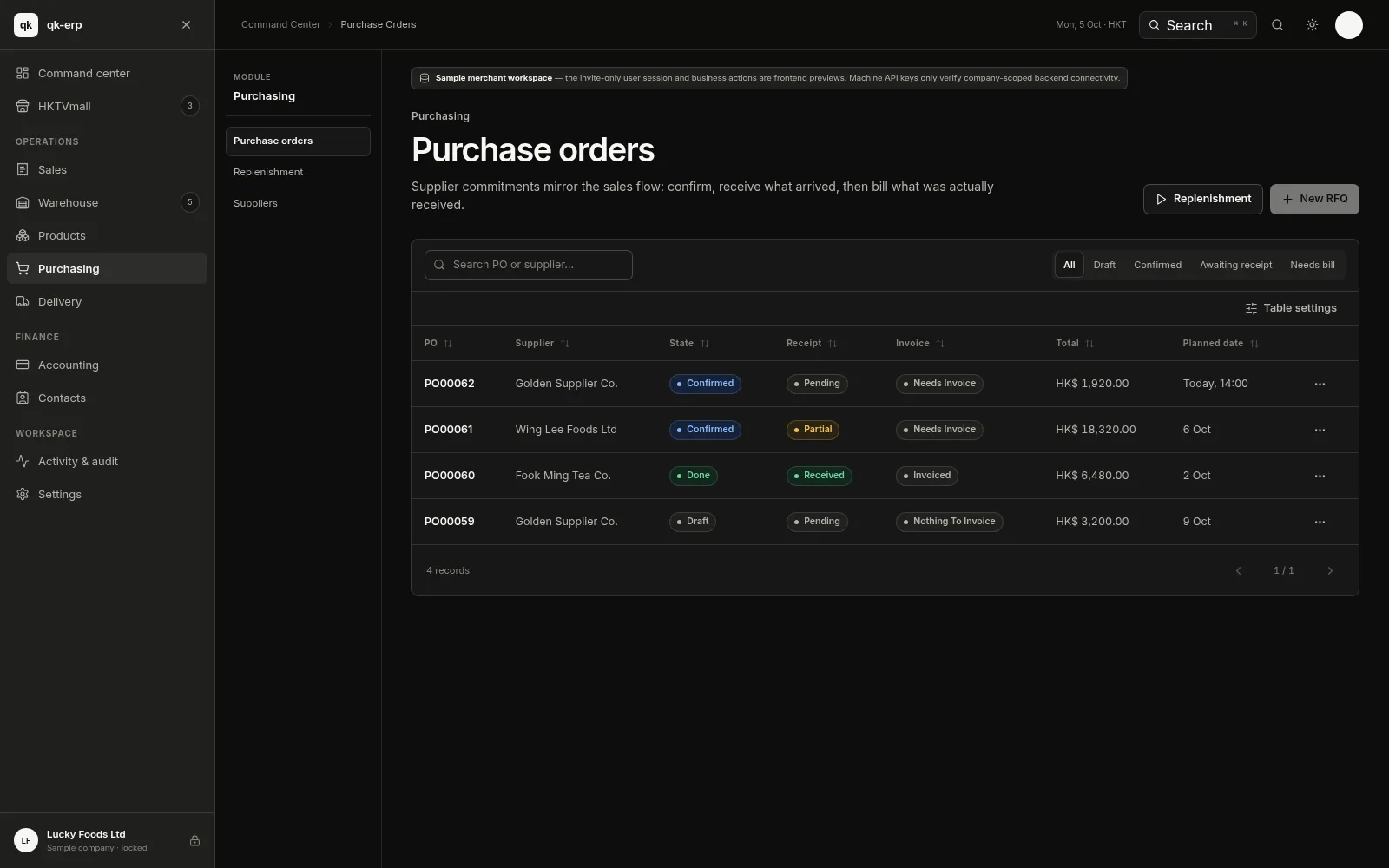
Task: Create a New RFQ
Action: pyautogui.click(x=1314, y=199)
